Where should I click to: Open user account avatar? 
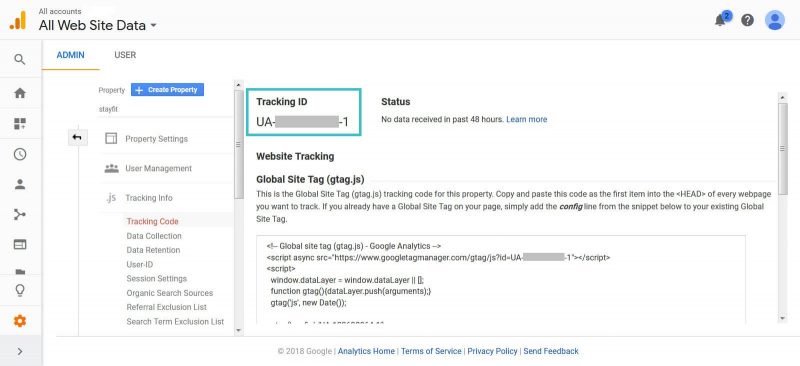774,20
